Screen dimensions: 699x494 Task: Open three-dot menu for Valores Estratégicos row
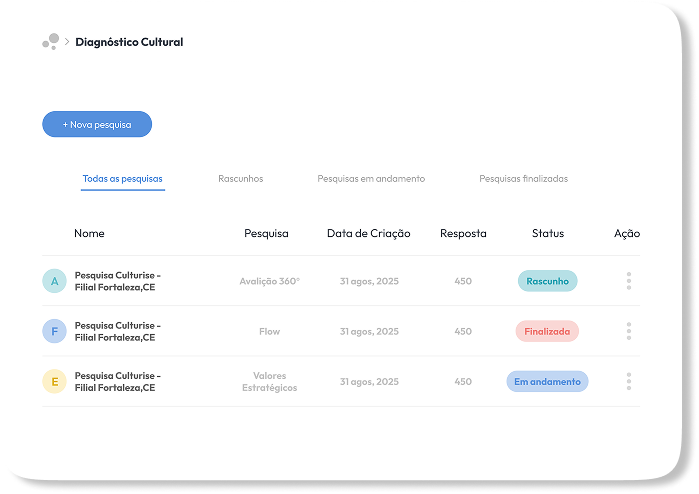tap(628, 381)
